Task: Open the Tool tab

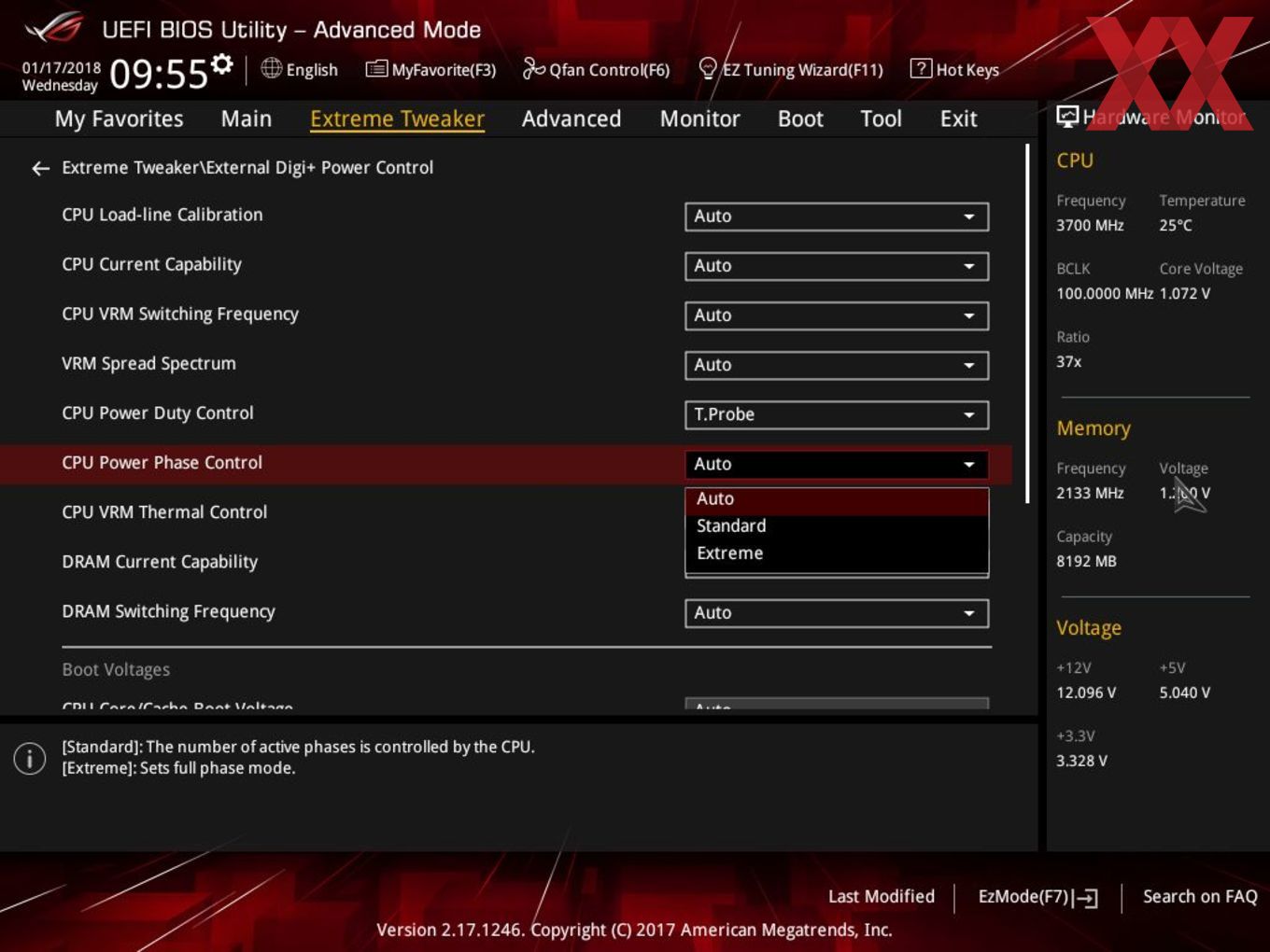Action: 881,119
